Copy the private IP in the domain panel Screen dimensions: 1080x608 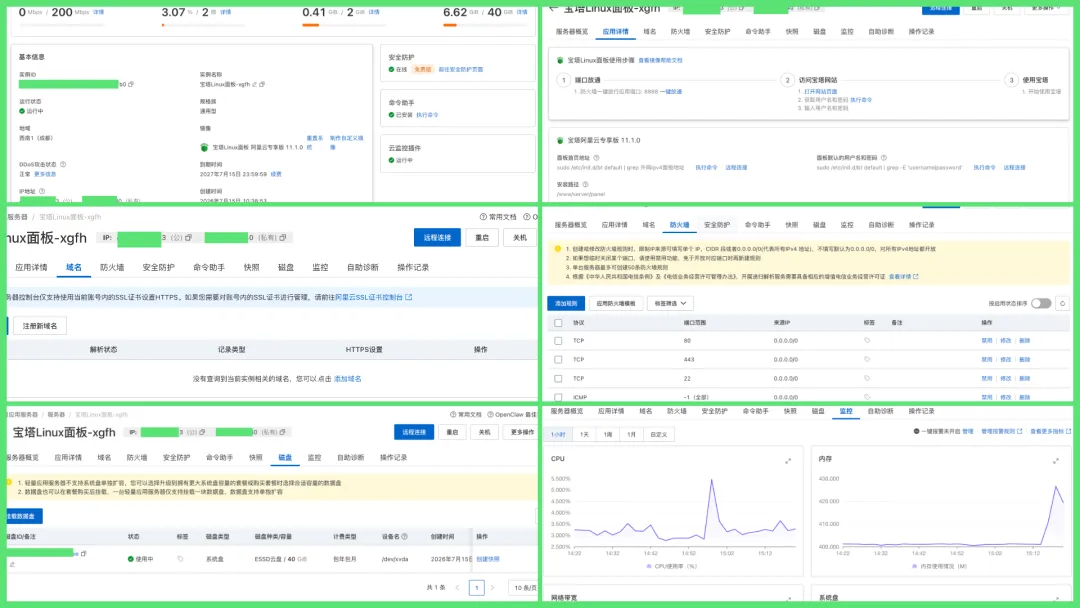pos(282,238)
